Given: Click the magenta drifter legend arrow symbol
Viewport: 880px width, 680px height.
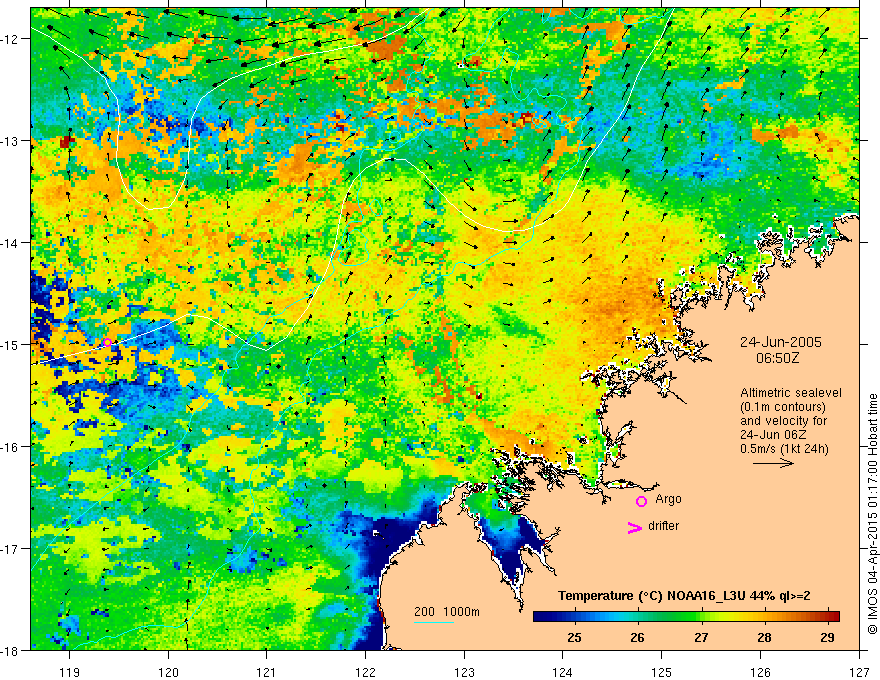Looking at the screenshot, I should (634, 528).
